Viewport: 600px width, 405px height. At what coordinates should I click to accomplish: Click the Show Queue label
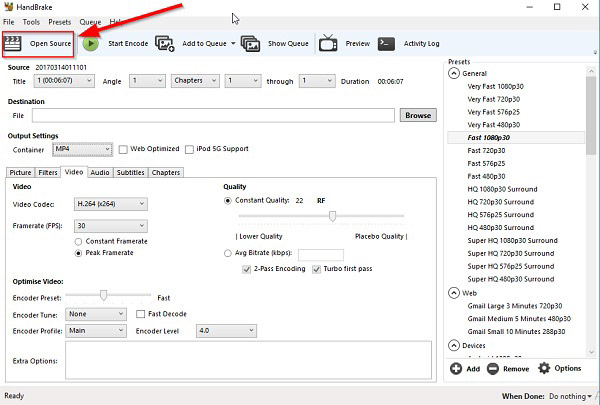click(x=288, y=44)
